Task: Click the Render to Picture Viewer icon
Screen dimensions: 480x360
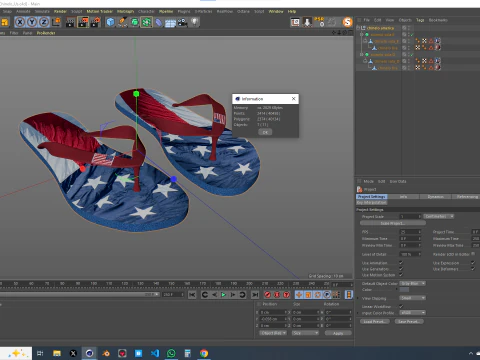Action: point(83,22)
